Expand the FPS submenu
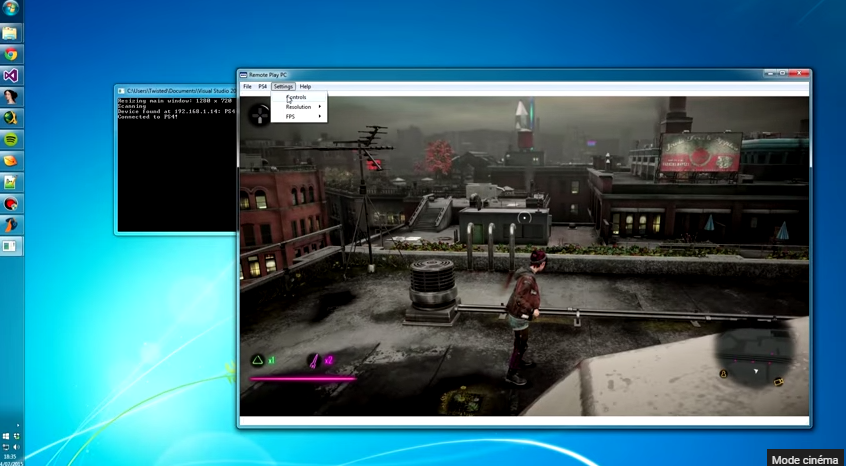This screenshot has height=466, width=846. point(299,116)
